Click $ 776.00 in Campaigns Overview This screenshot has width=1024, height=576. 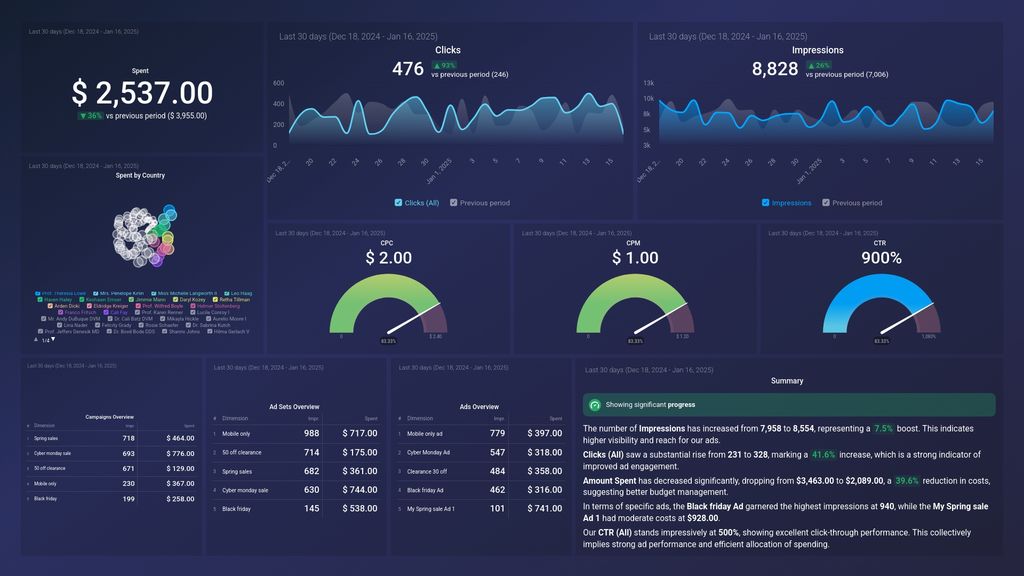click(x=180, y=453)
